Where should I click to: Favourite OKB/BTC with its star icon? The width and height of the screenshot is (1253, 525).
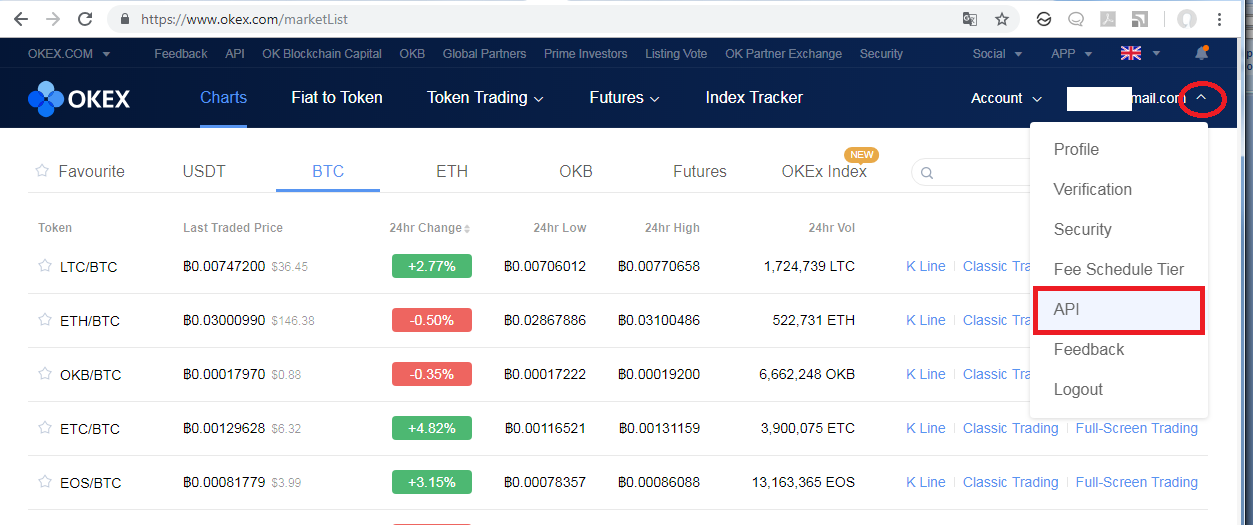coord(44,374)
